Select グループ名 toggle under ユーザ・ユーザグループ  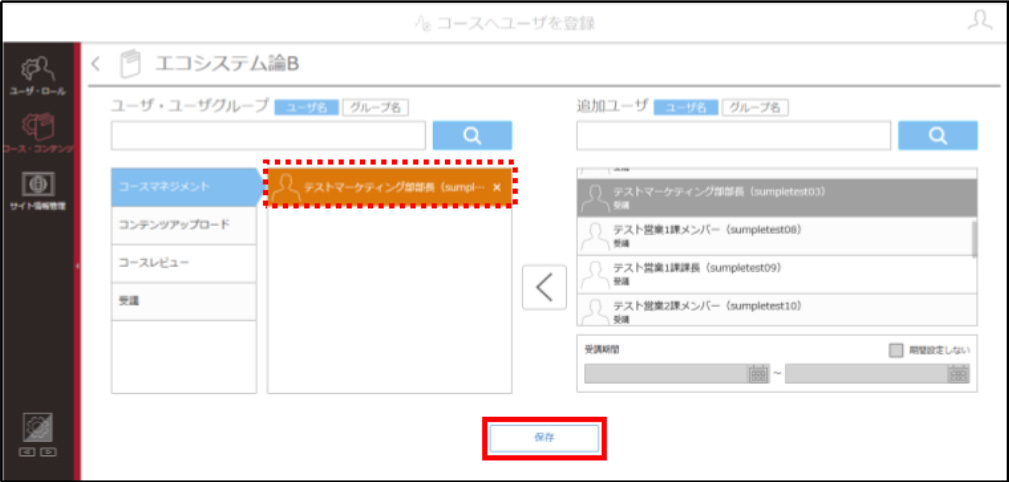tap(375, 107)
